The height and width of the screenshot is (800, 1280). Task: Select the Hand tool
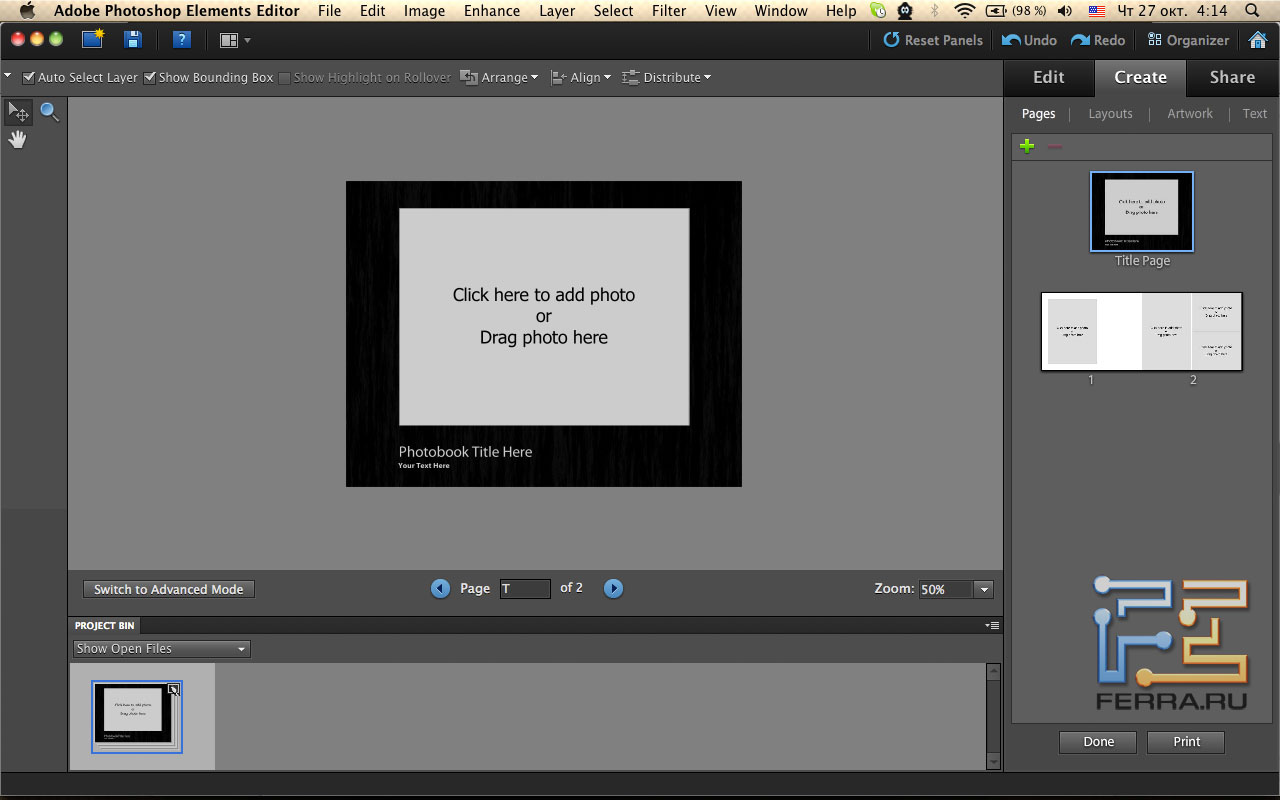click(18, 140)
